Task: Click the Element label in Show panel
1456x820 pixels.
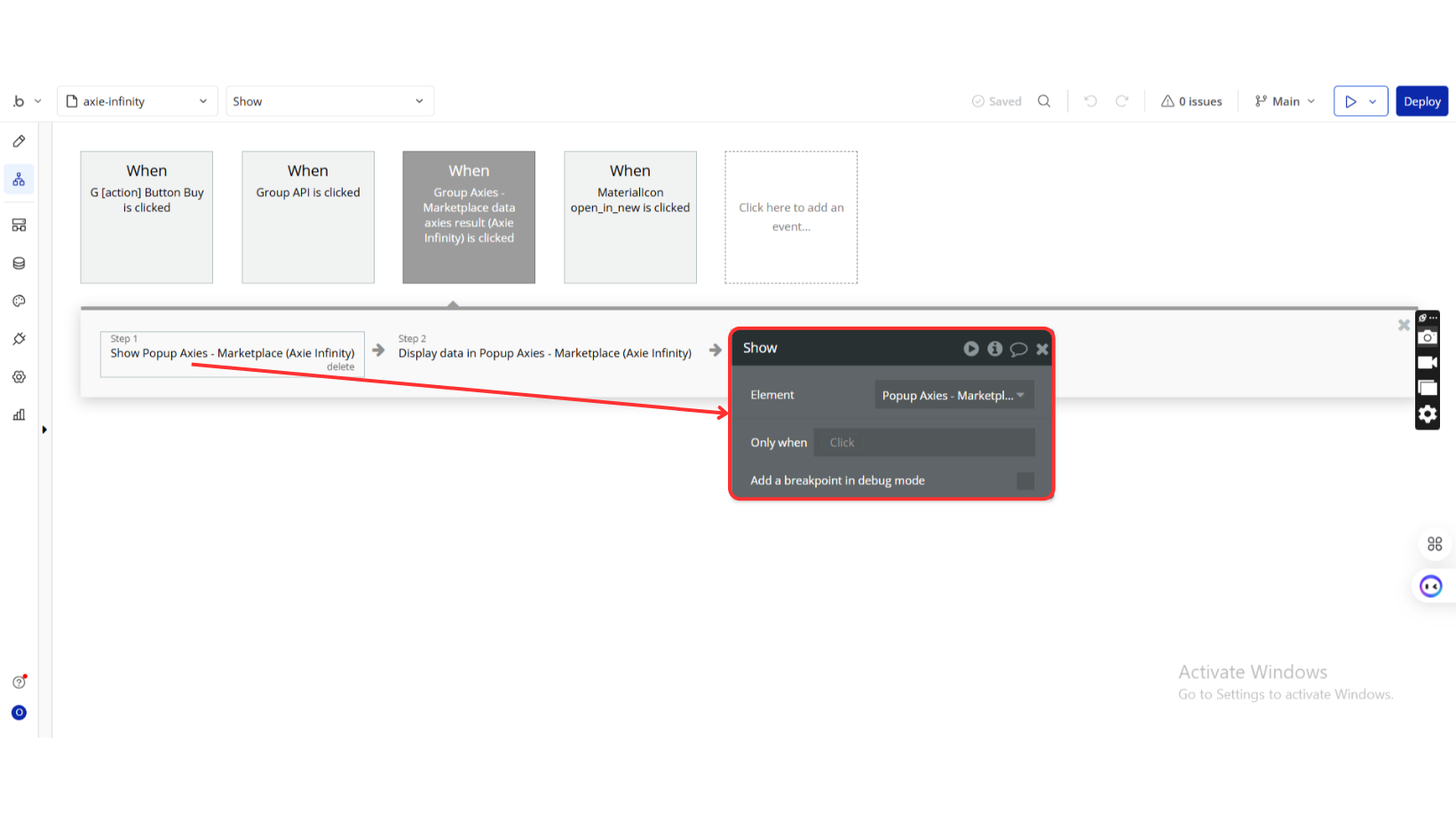Action: [772, 395]
